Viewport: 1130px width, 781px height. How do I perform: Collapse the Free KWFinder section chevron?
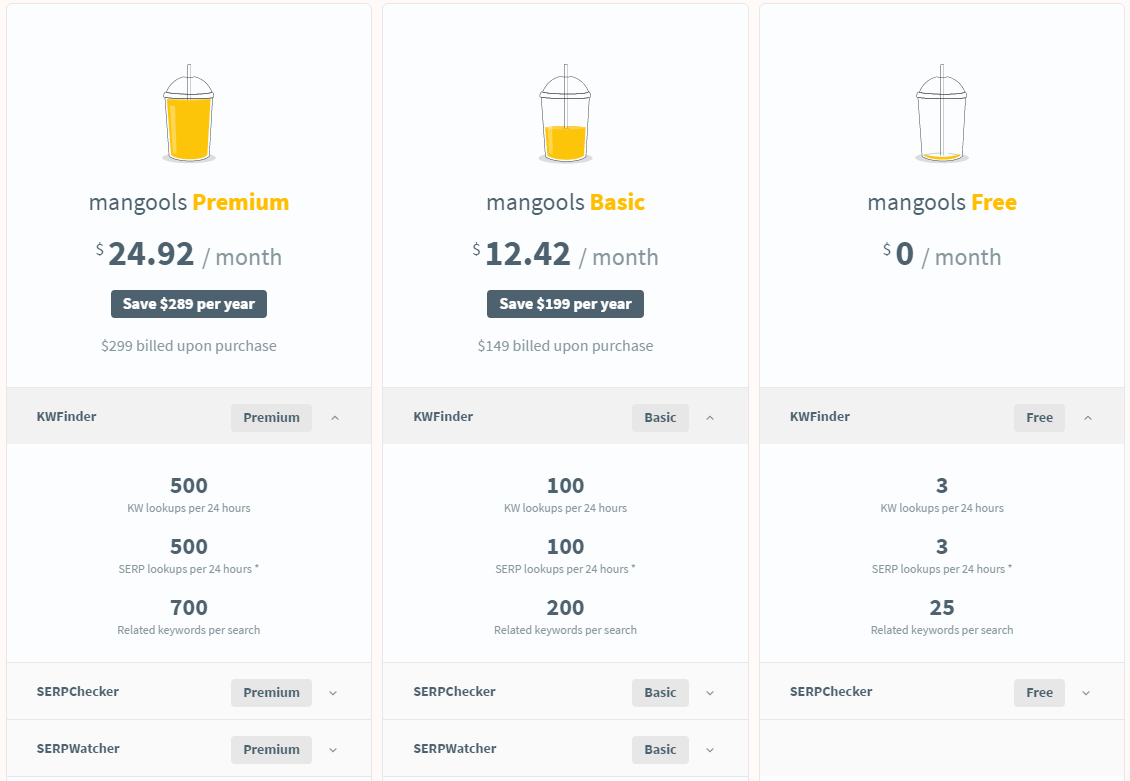1088,418
